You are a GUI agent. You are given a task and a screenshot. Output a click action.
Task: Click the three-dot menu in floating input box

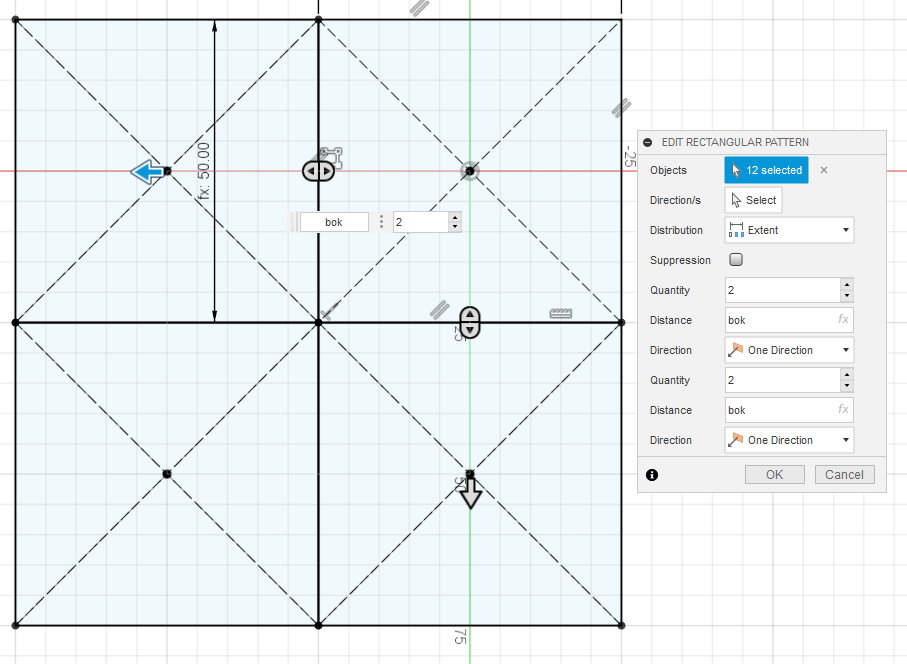click(x=381, y=222)
